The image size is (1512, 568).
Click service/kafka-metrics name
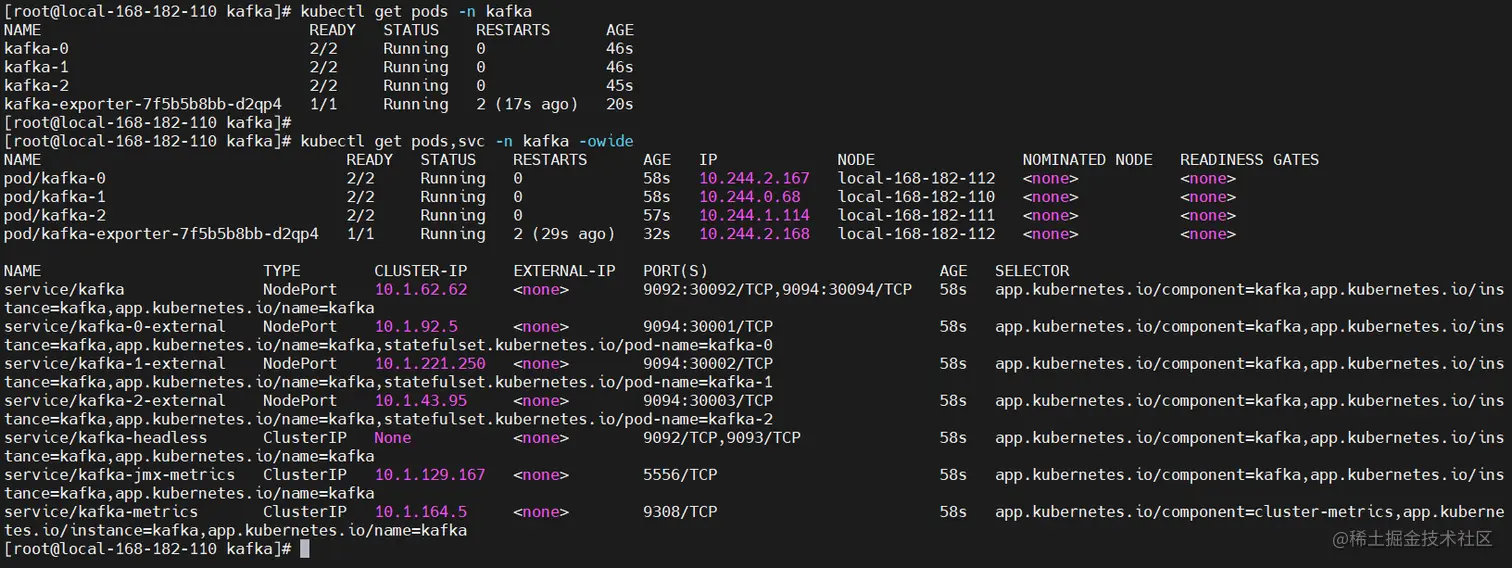coord(101,511)
